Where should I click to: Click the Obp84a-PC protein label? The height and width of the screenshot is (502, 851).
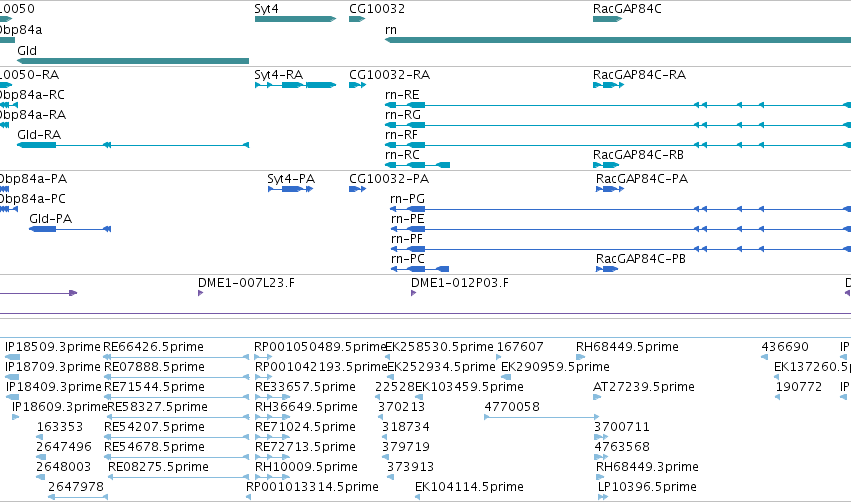[x=33, y=199]
